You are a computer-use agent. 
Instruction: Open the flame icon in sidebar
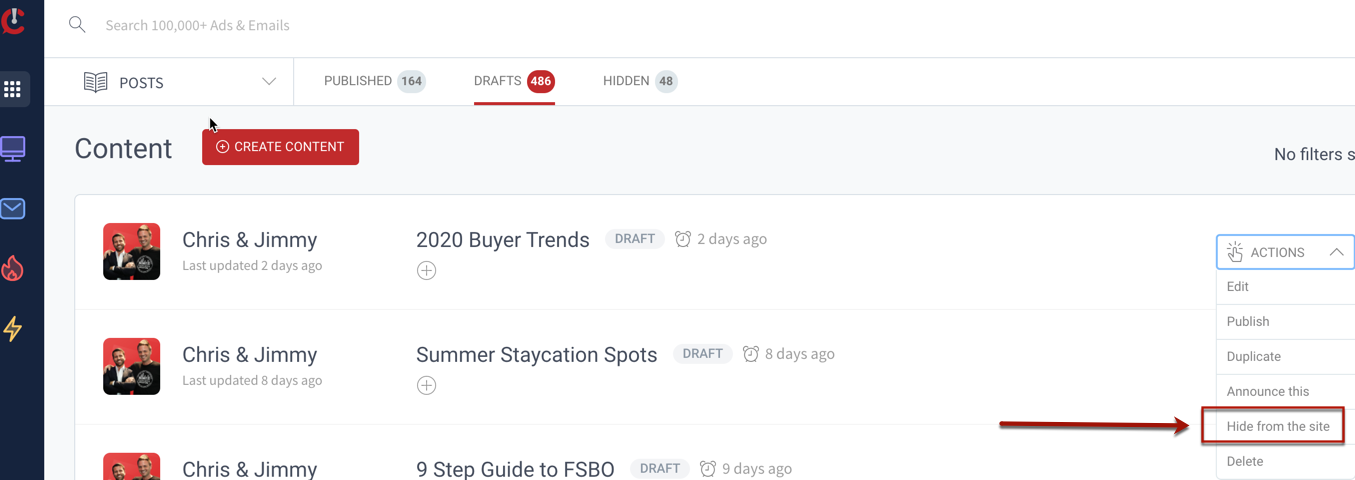(x=13, y=268)
